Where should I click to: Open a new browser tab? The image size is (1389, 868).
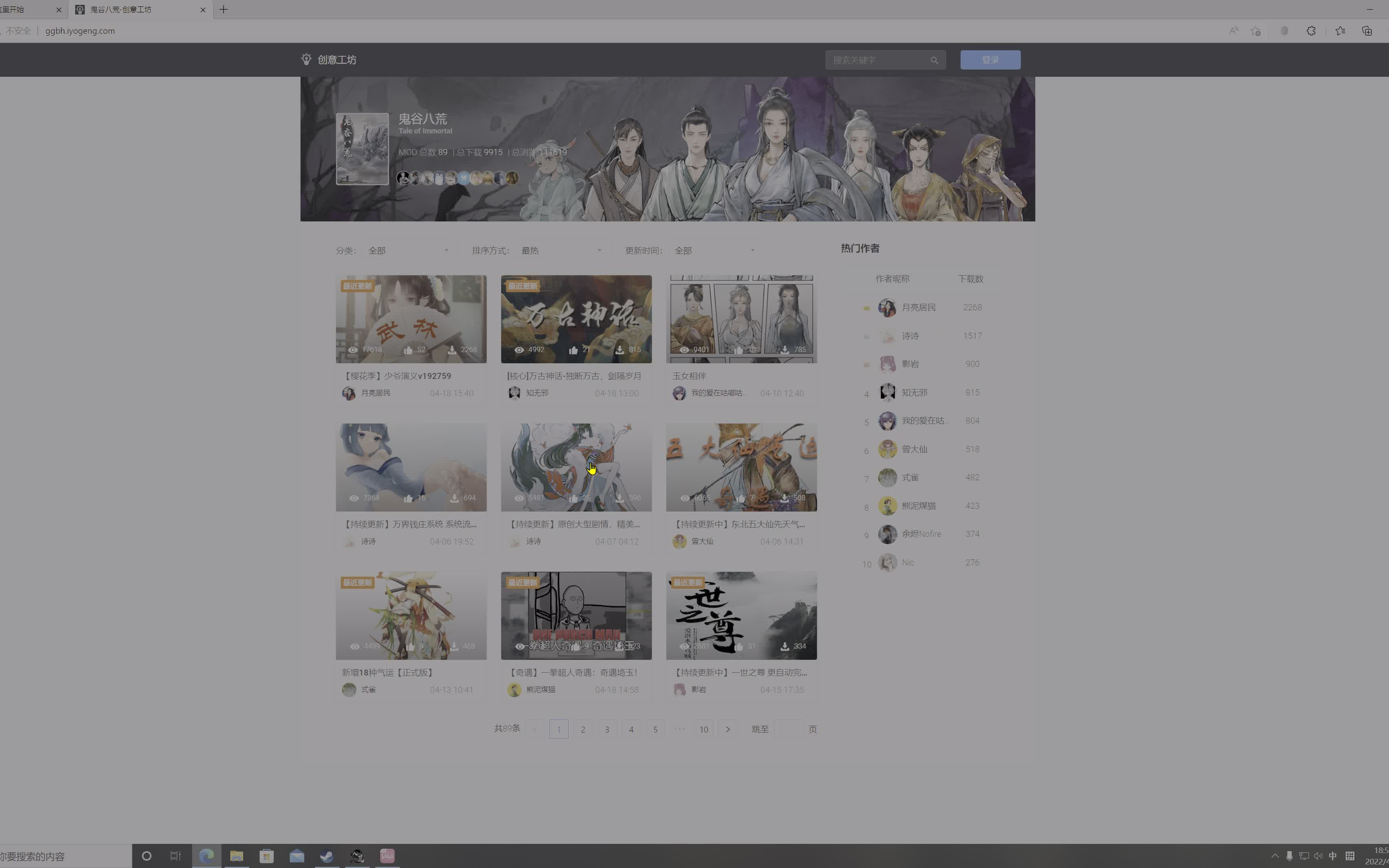tap(223, 10)
